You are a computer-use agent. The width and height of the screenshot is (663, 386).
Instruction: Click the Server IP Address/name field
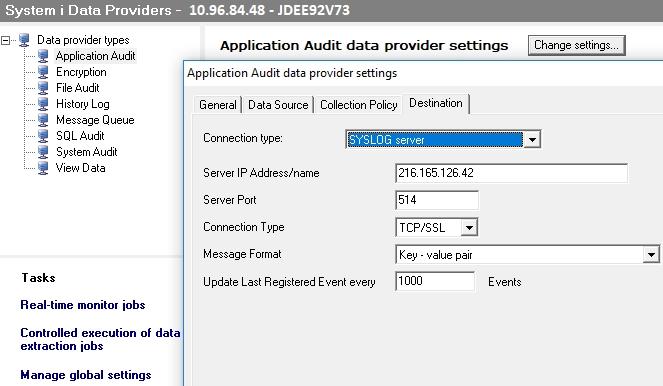(511, 173)
